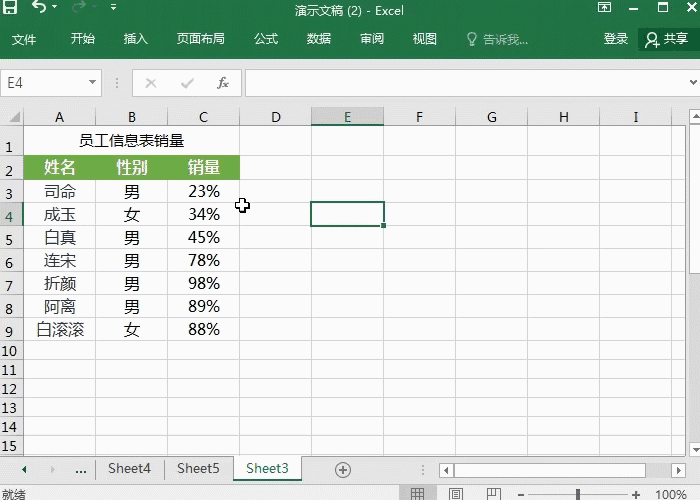700x500 pixels.
Task: Add a new sheet with plus icon
Action: tap(343, 470)
